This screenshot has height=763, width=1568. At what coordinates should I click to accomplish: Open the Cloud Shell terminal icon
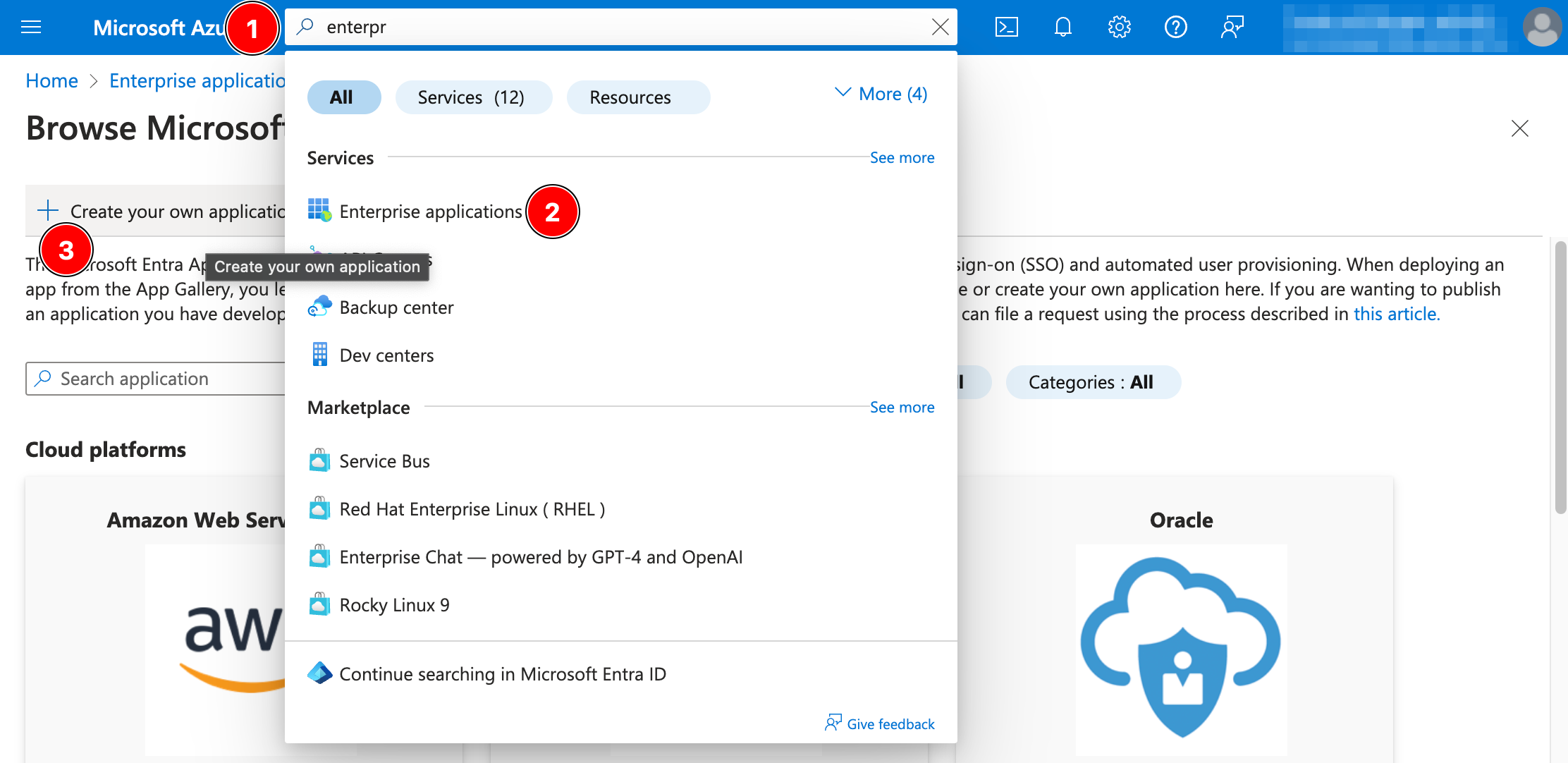click(1006, 28)
